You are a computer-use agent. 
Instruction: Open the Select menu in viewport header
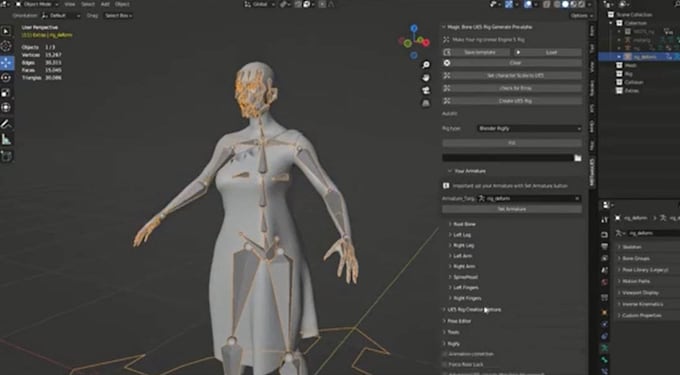tap(88, 4)
